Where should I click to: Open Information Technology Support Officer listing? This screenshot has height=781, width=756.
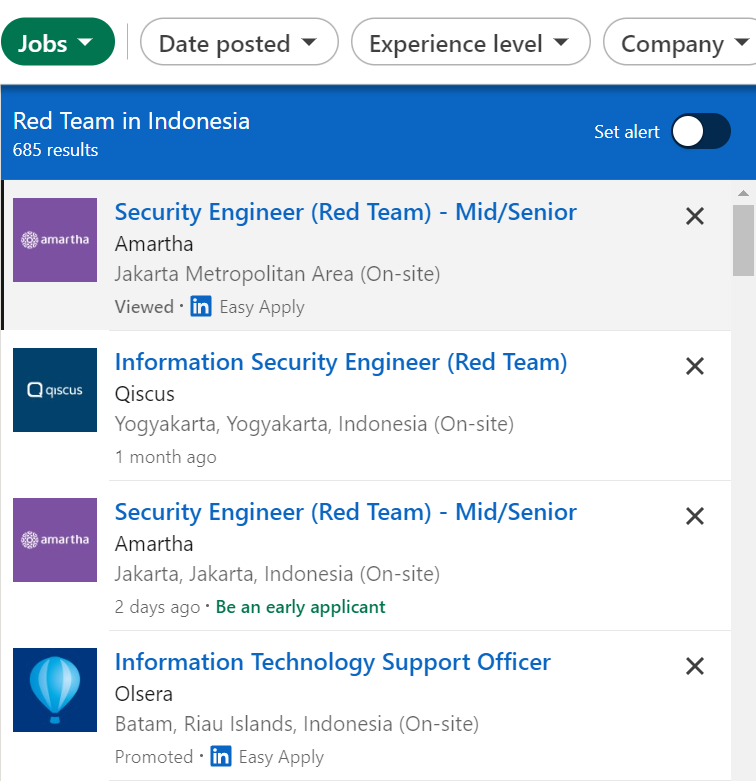click(x=333, y=662)
